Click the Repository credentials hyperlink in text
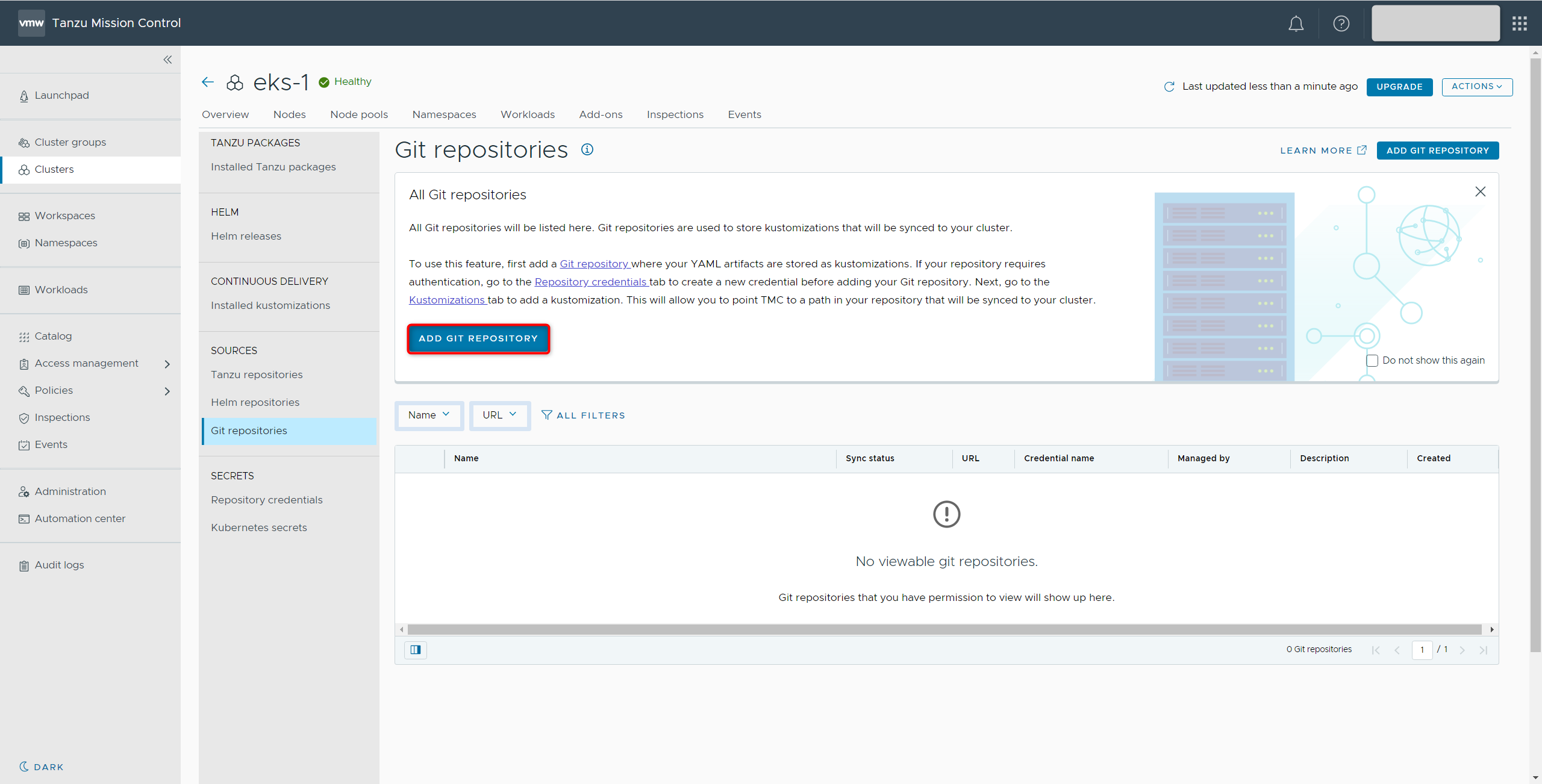 point(590,282)
